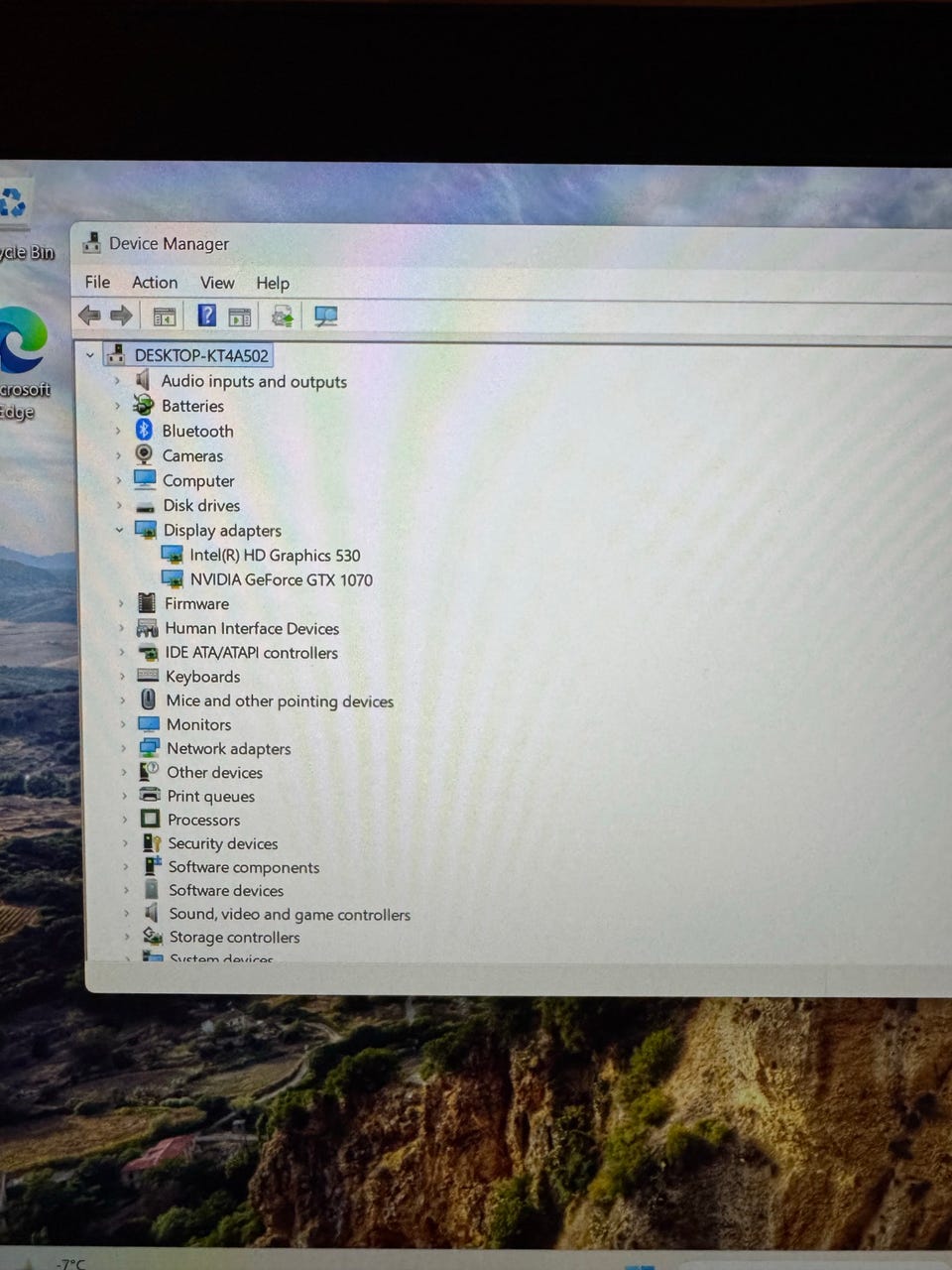Image resolution: width=952 pixels, height=1270 pixels.
Task: Click the IDE ATA/ATAPI controllers icon
Action: click(x=148, y=652)
